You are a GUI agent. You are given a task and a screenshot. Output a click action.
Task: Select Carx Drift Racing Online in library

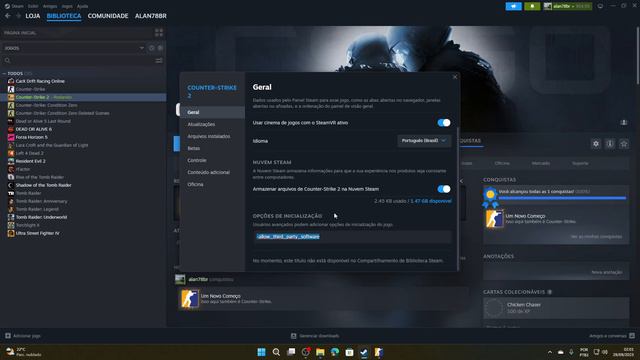40,81
